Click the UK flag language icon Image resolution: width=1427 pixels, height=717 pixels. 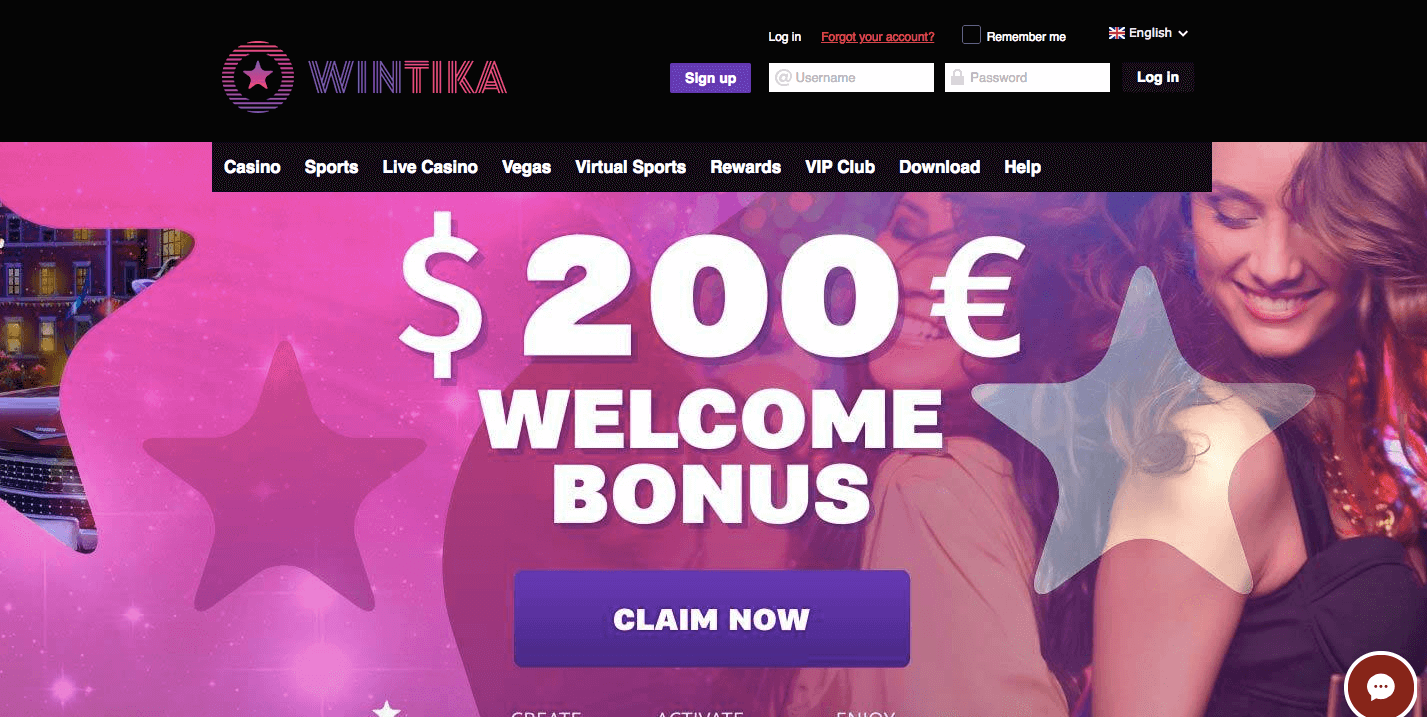tap(1117, 33)
